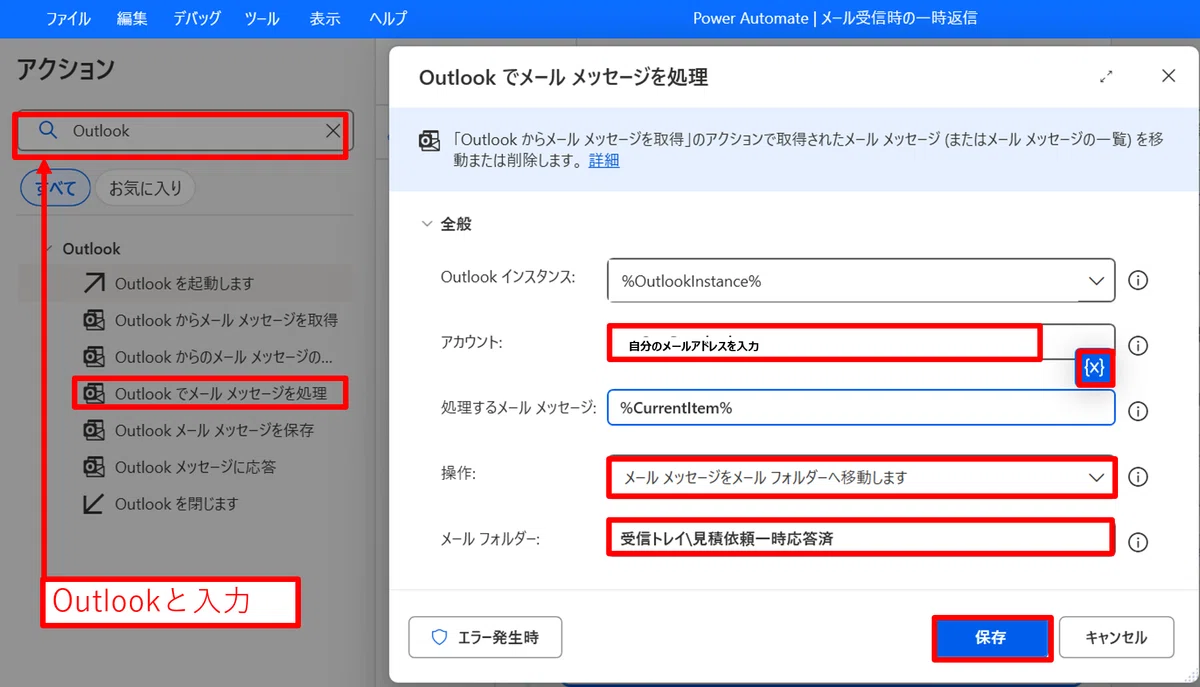This screenshot has height=687, width=1200.
Task: Select Outlook を起動します action
Action: [184, 283]
